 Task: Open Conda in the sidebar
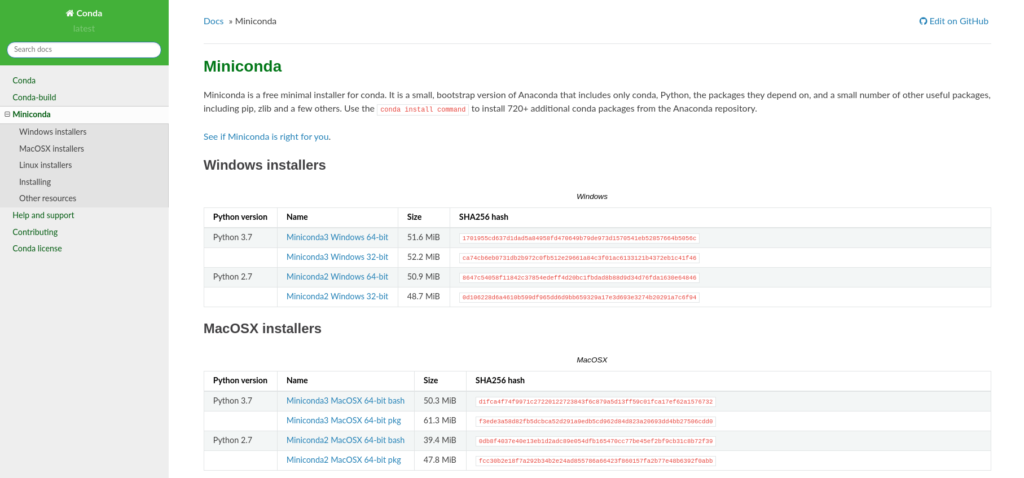tap(24, 80)
